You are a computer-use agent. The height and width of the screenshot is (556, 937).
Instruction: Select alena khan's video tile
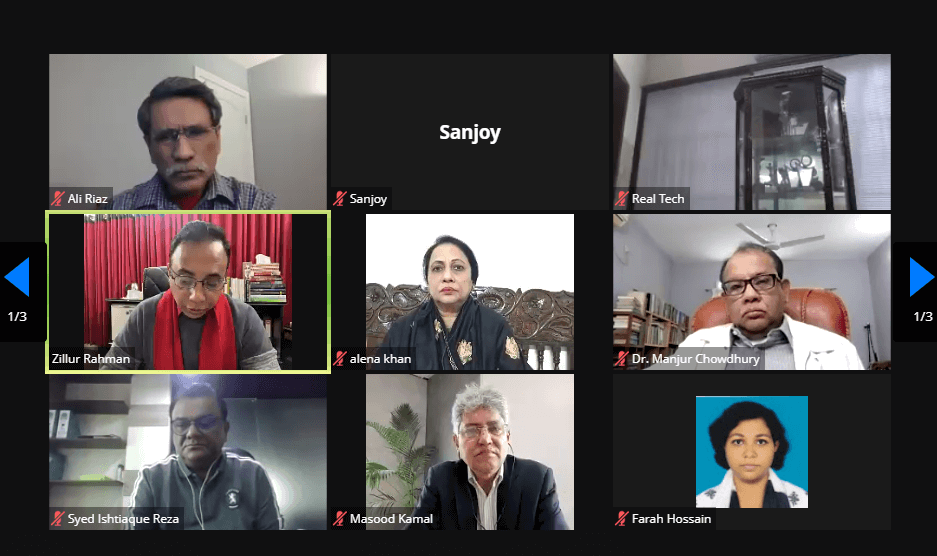tap(470, 292)
